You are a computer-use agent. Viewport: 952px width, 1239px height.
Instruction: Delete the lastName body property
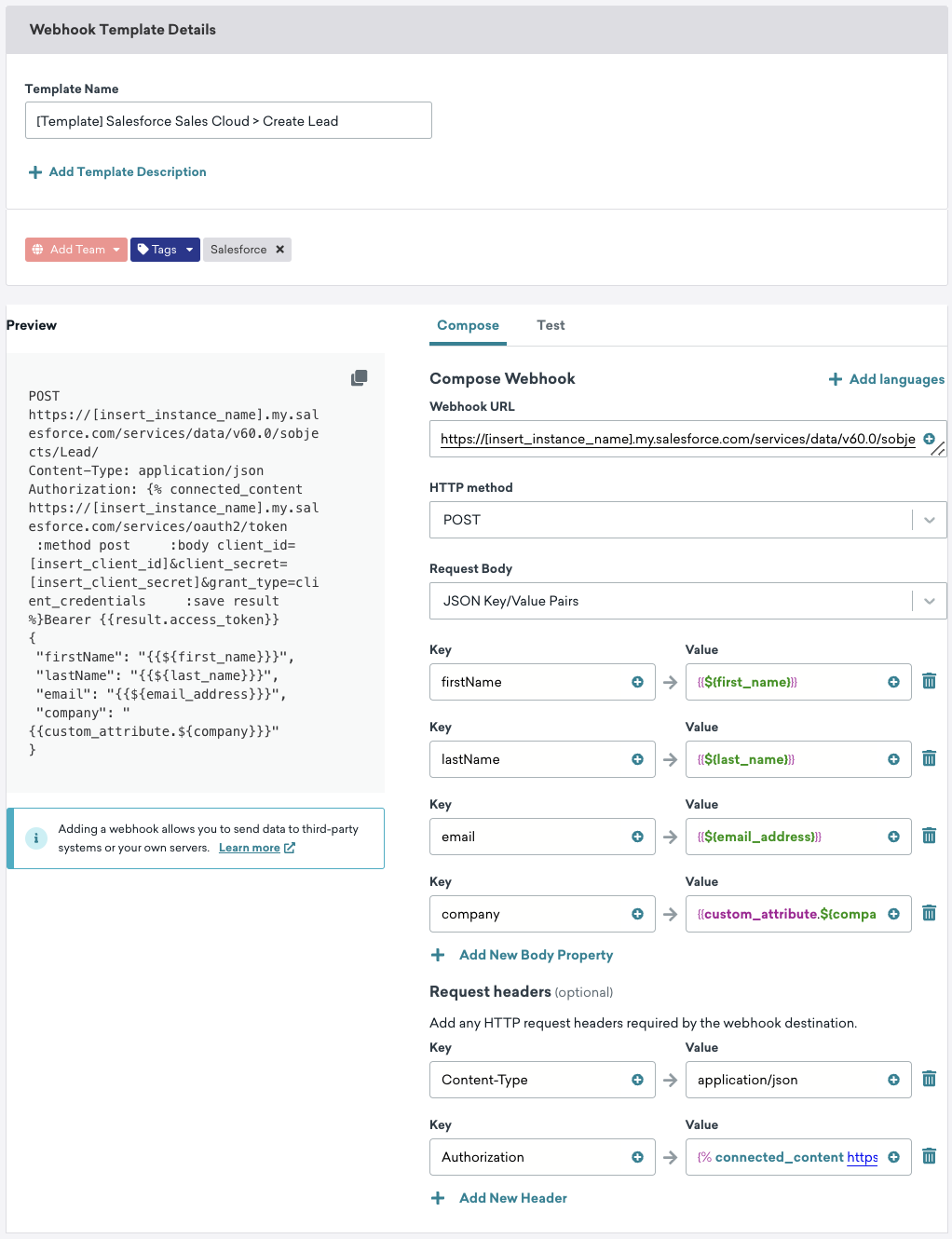[929, 759]
